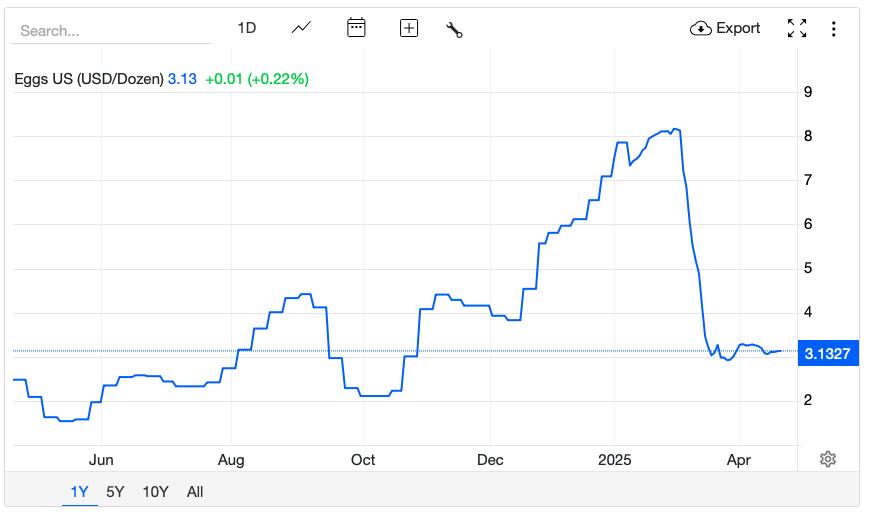Select the All time range
Viewport: 877px width, 527px height.
(195, 492)
